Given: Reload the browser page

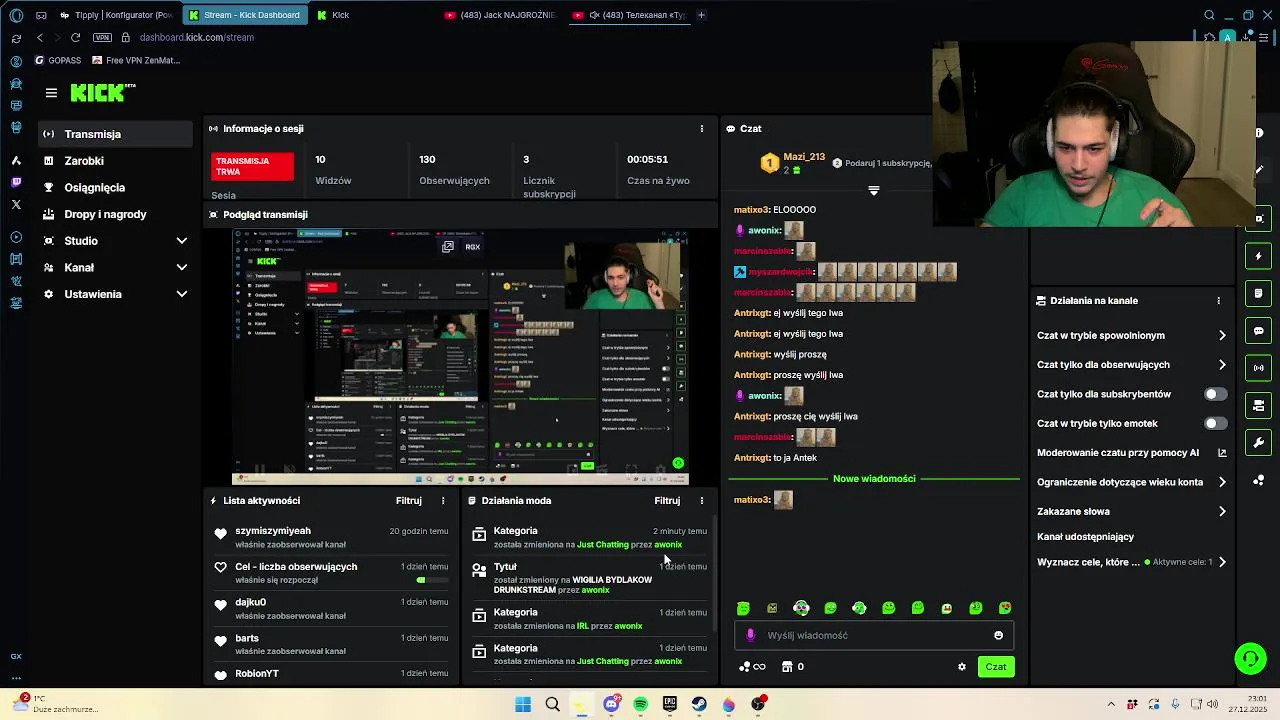Looking at the screenshot, I should (x=75, y=37).
